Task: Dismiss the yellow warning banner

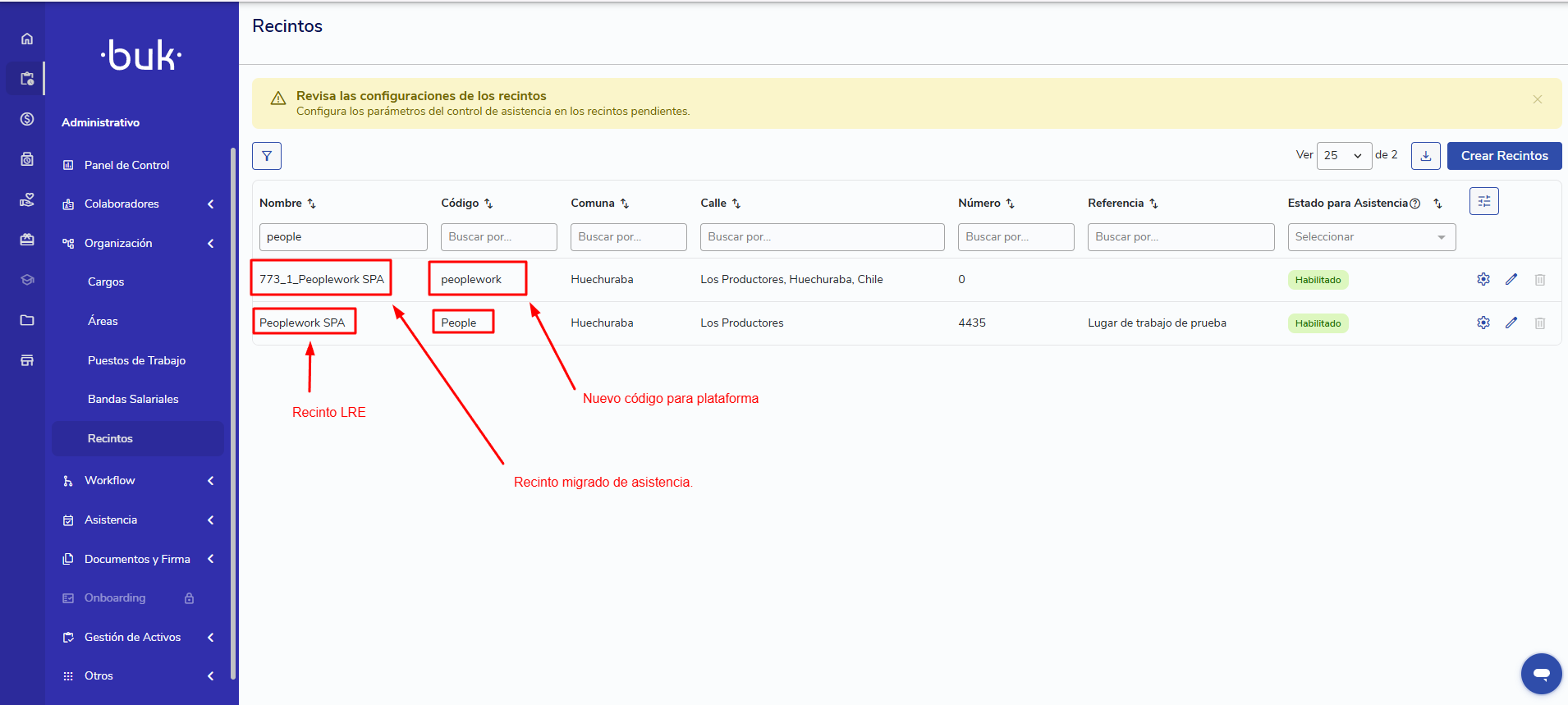Action: tap(1537, 99)
